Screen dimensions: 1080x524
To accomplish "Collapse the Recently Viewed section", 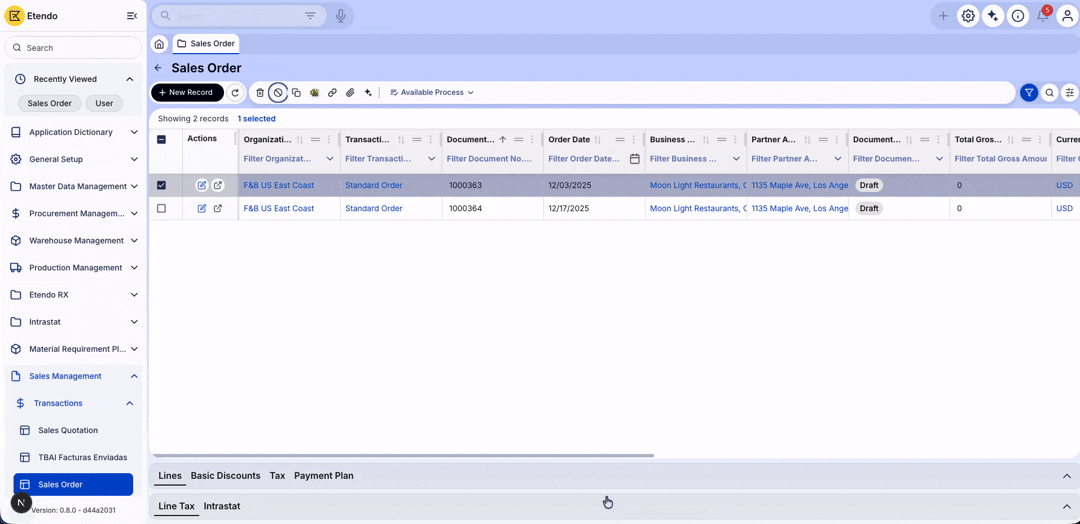I will click(129, 79).
